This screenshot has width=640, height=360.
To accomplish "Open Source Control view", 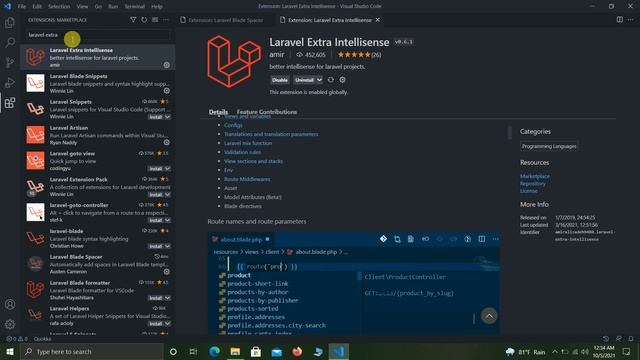I will 10,62.
